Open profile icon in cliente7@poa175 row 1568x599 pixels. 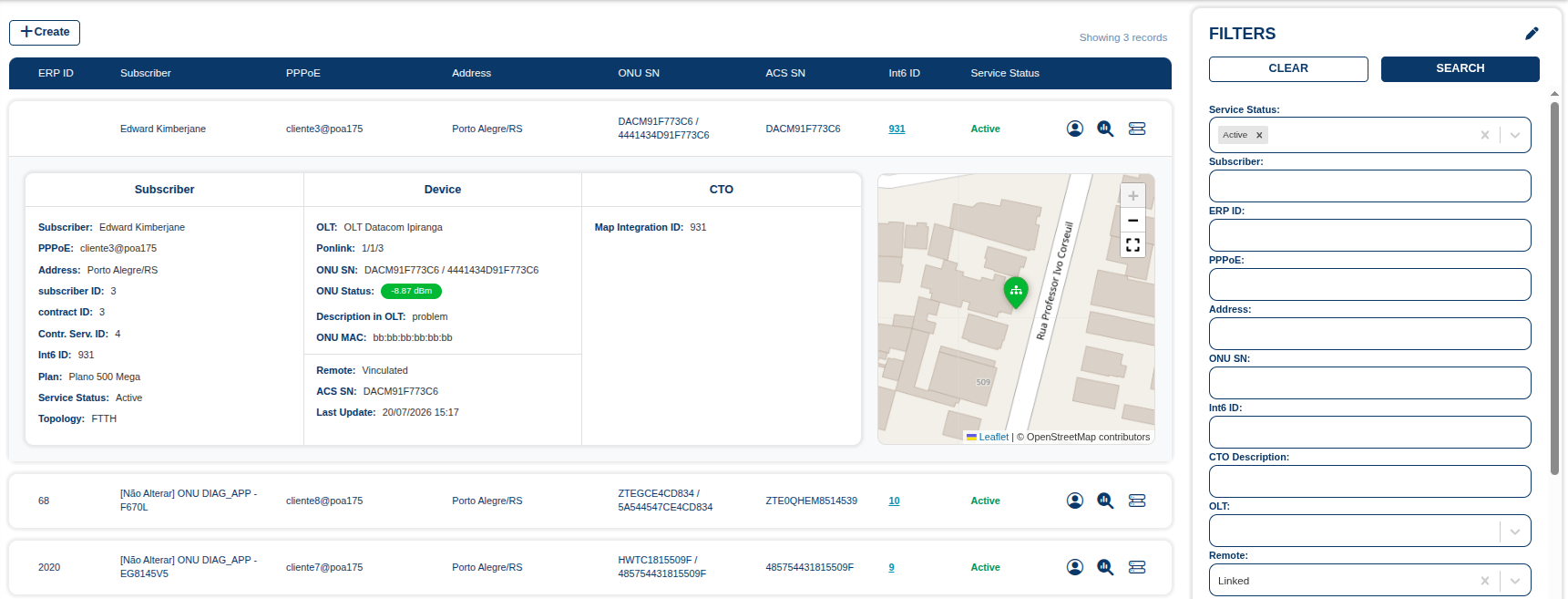(1075, 567)
